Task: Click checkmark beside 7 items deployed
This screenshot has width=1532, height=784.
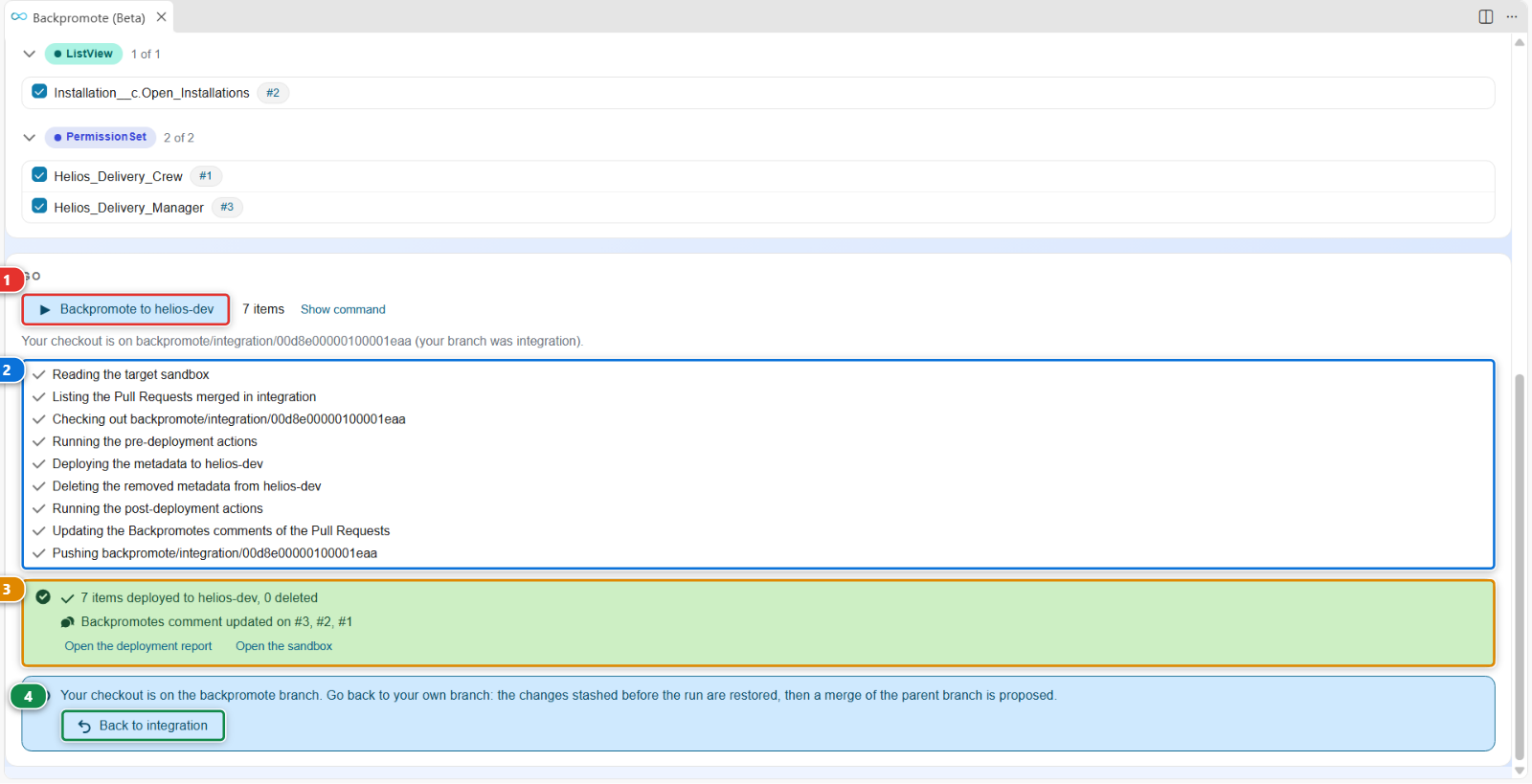Action: (67, 598)
